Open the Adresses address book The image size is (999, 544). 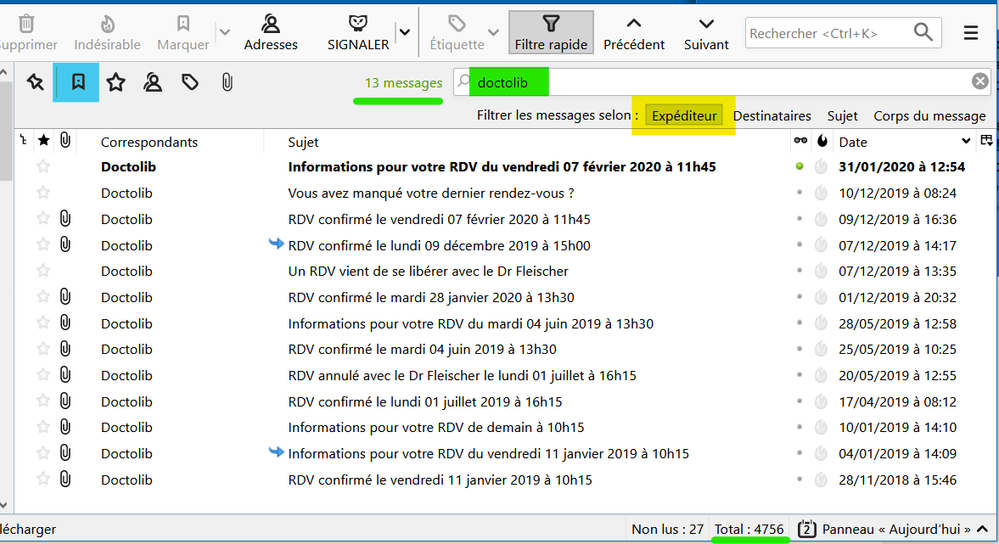click(271, 33)
